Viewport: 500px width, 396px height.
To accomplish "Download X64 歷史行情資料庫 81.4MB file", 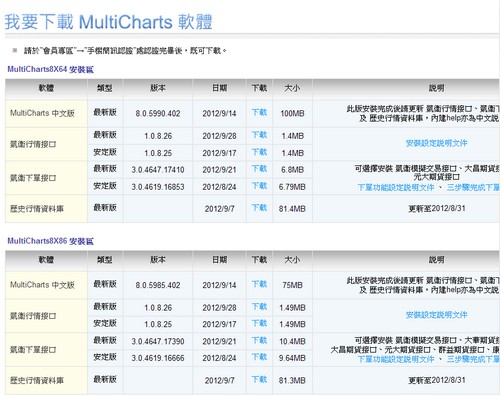I will pos(259,208).
